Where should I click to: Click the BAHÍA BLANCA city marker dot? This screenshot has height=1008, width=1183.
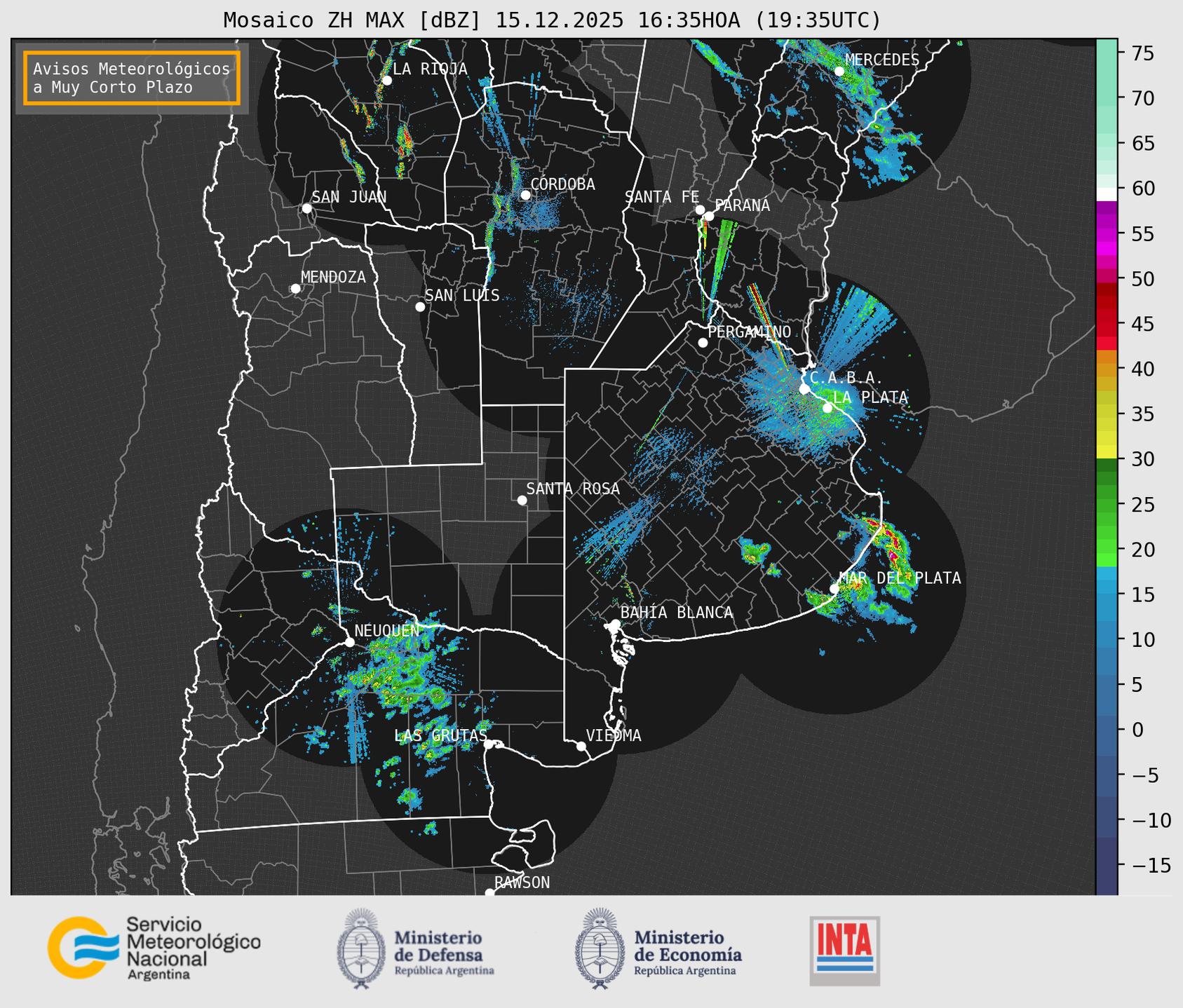(615, 624)
